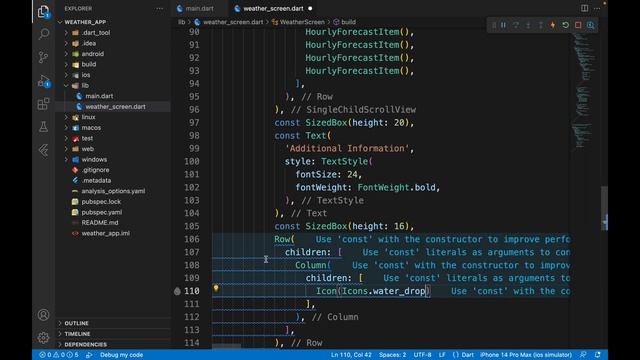This screenshot has width=640, height=360.
Task: Split the editor to the right
Action: 584,8
